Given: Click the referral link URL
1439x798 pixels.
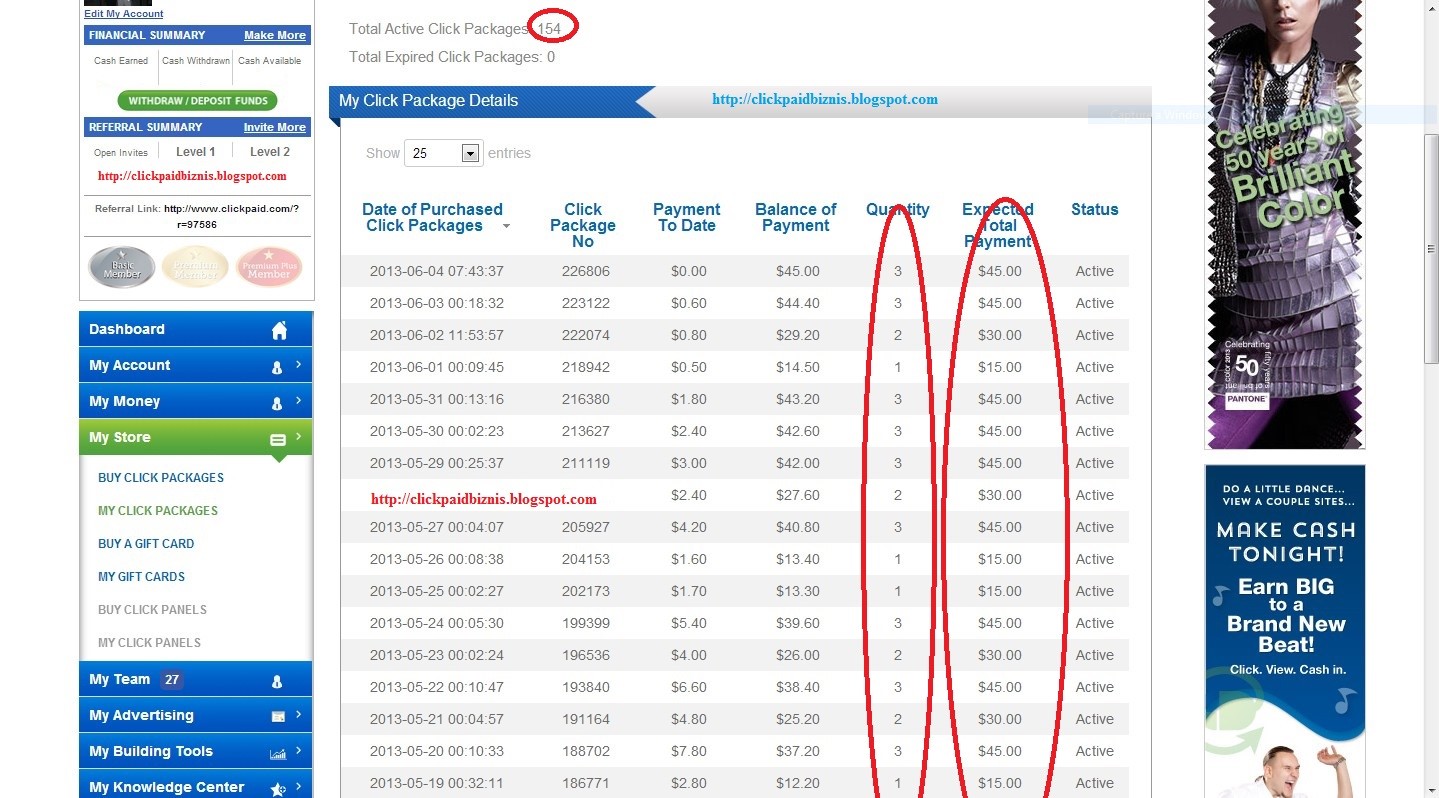Looking at the screenshot, I should pos(231,217).
